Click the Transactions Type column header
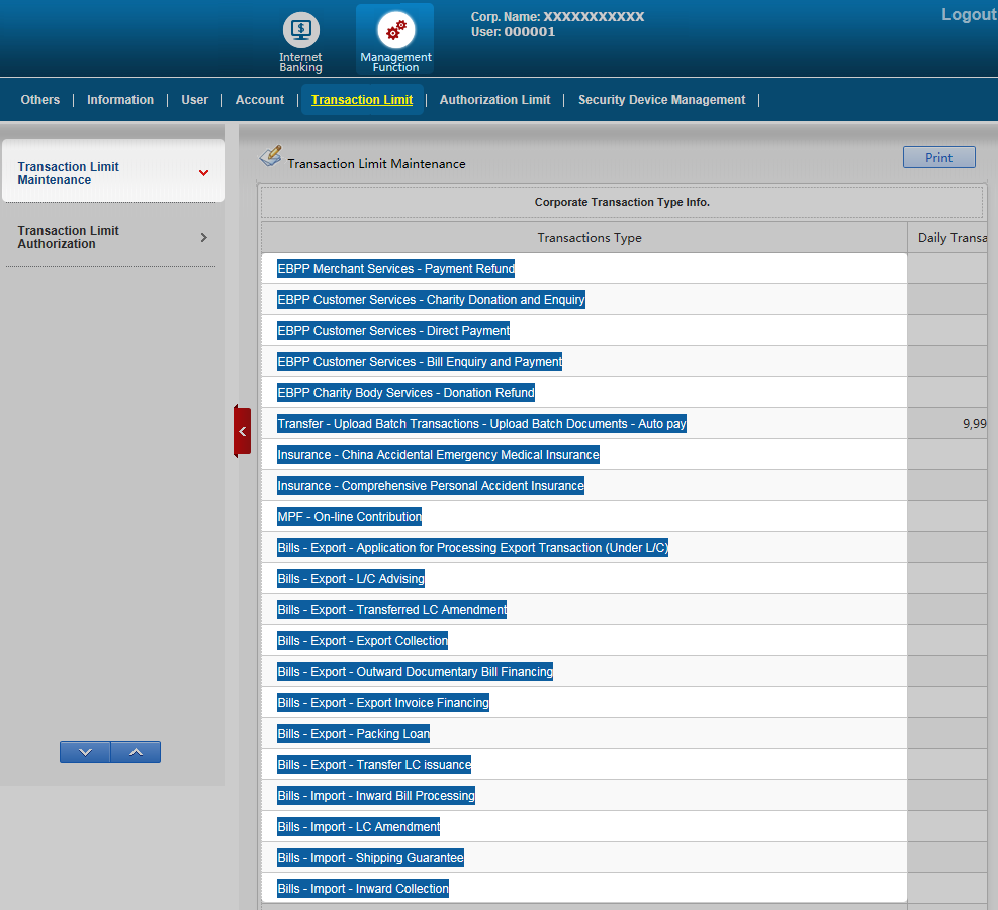Viewport: 998px width, 910px height. click(589, 238)
